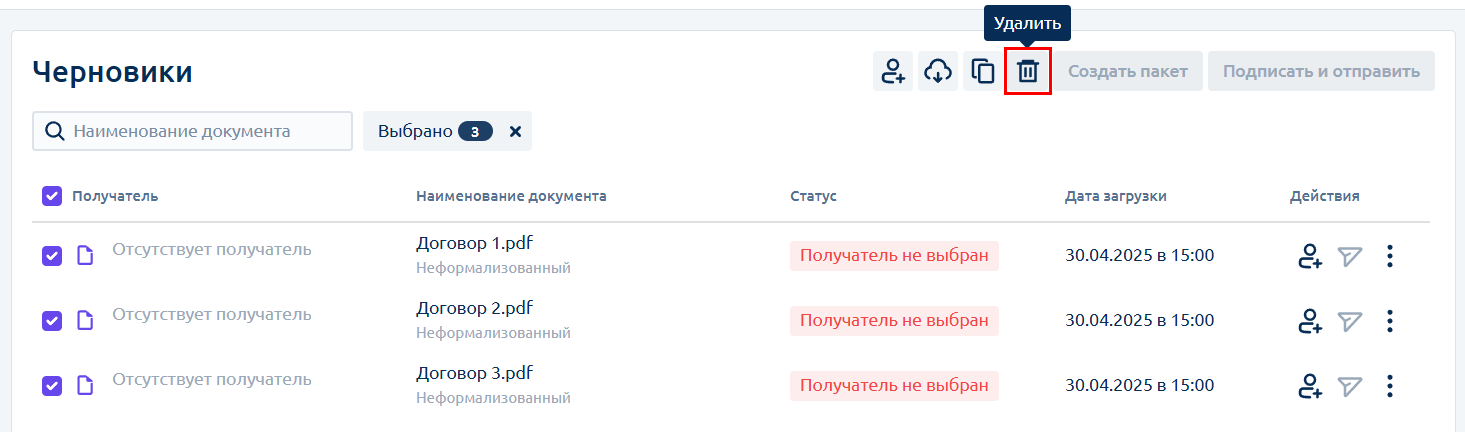Click the document file icon in Договор 1.pdf row
1465x432 pixels.
86,256
